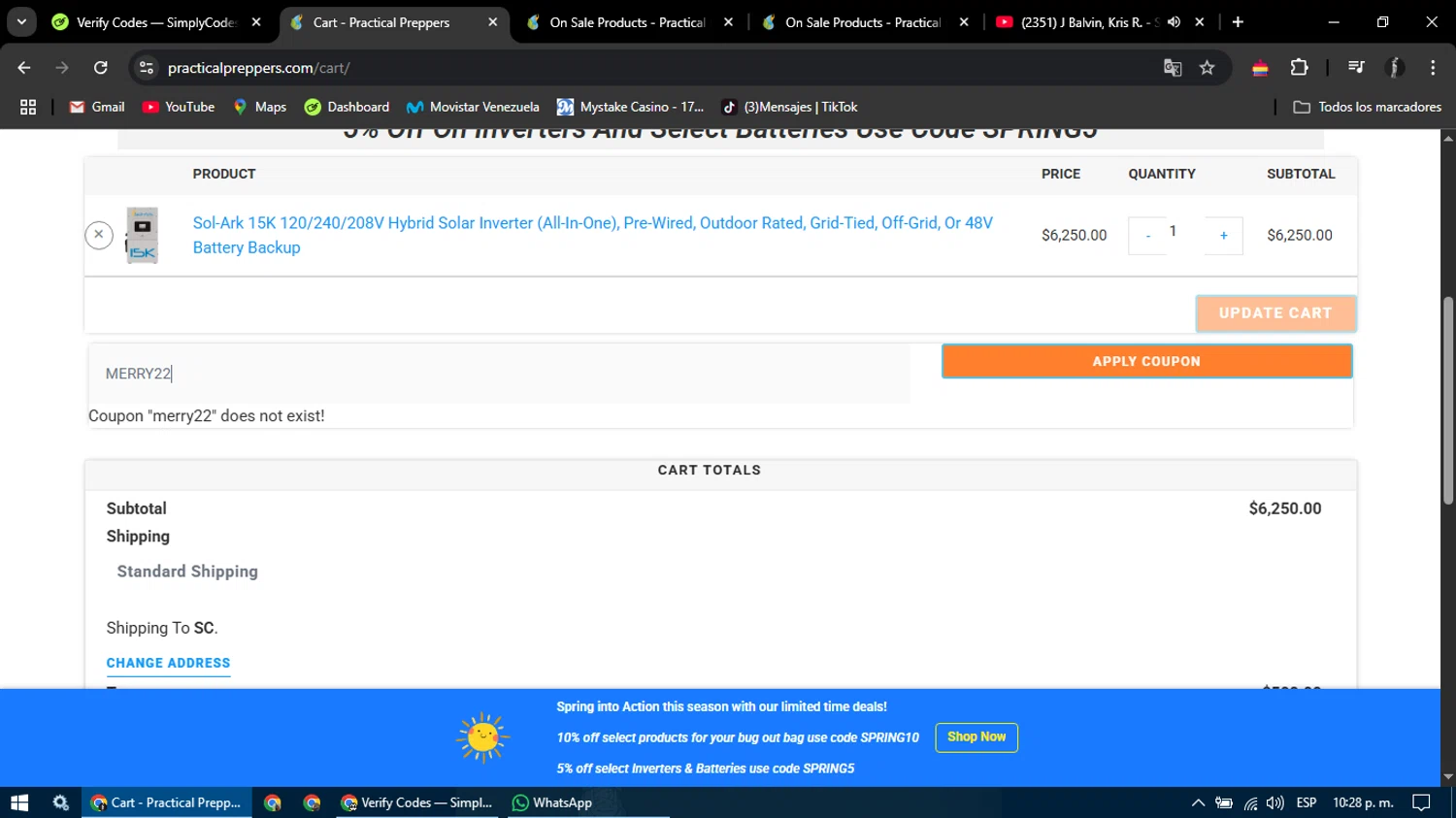This screenshot has width=1456, height=818.
Task: Open Verify Codes Chrome taskbar window
Action: [x=416, y=802]
